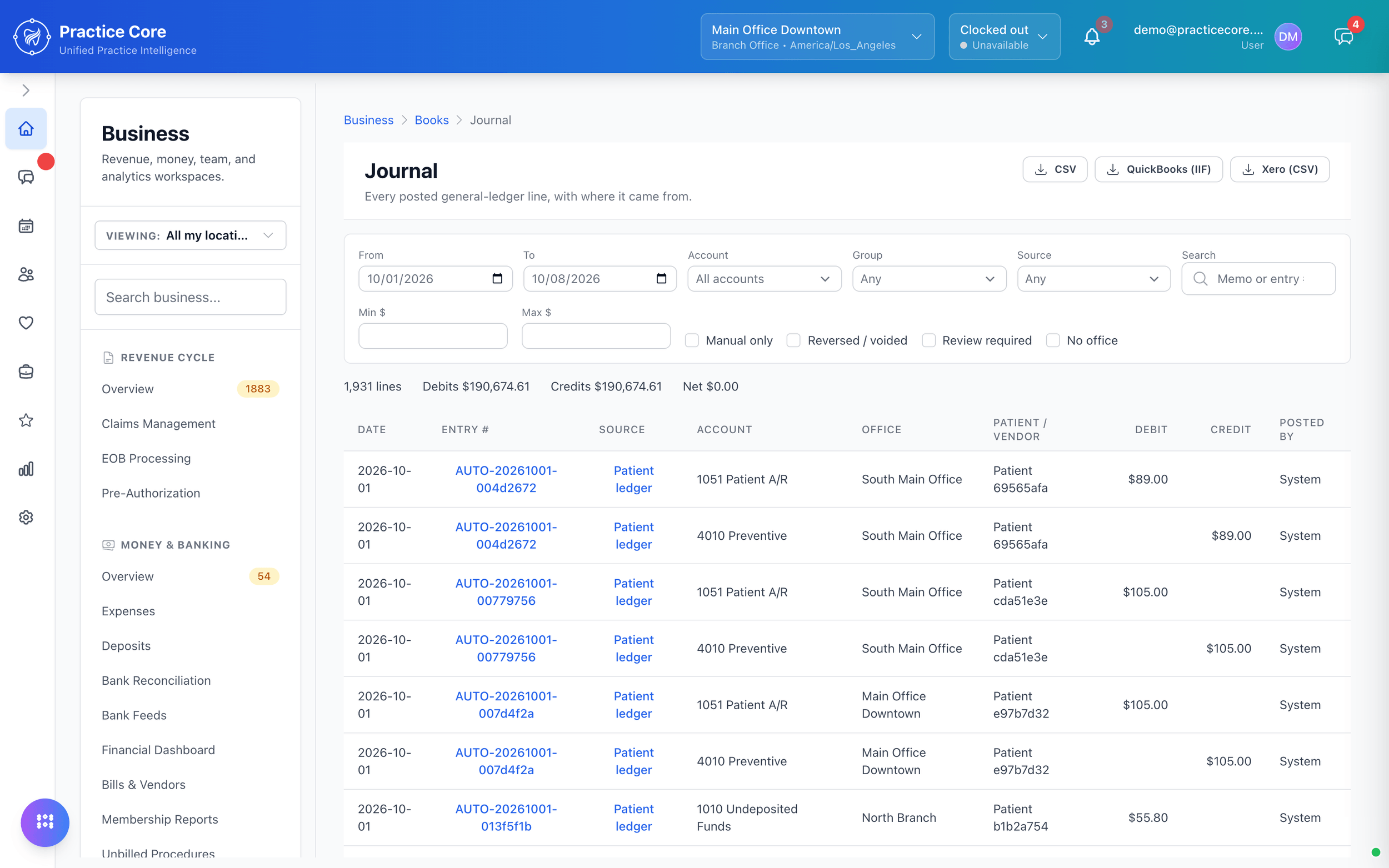Open the Source filter dropdown

click(1094, 278)
